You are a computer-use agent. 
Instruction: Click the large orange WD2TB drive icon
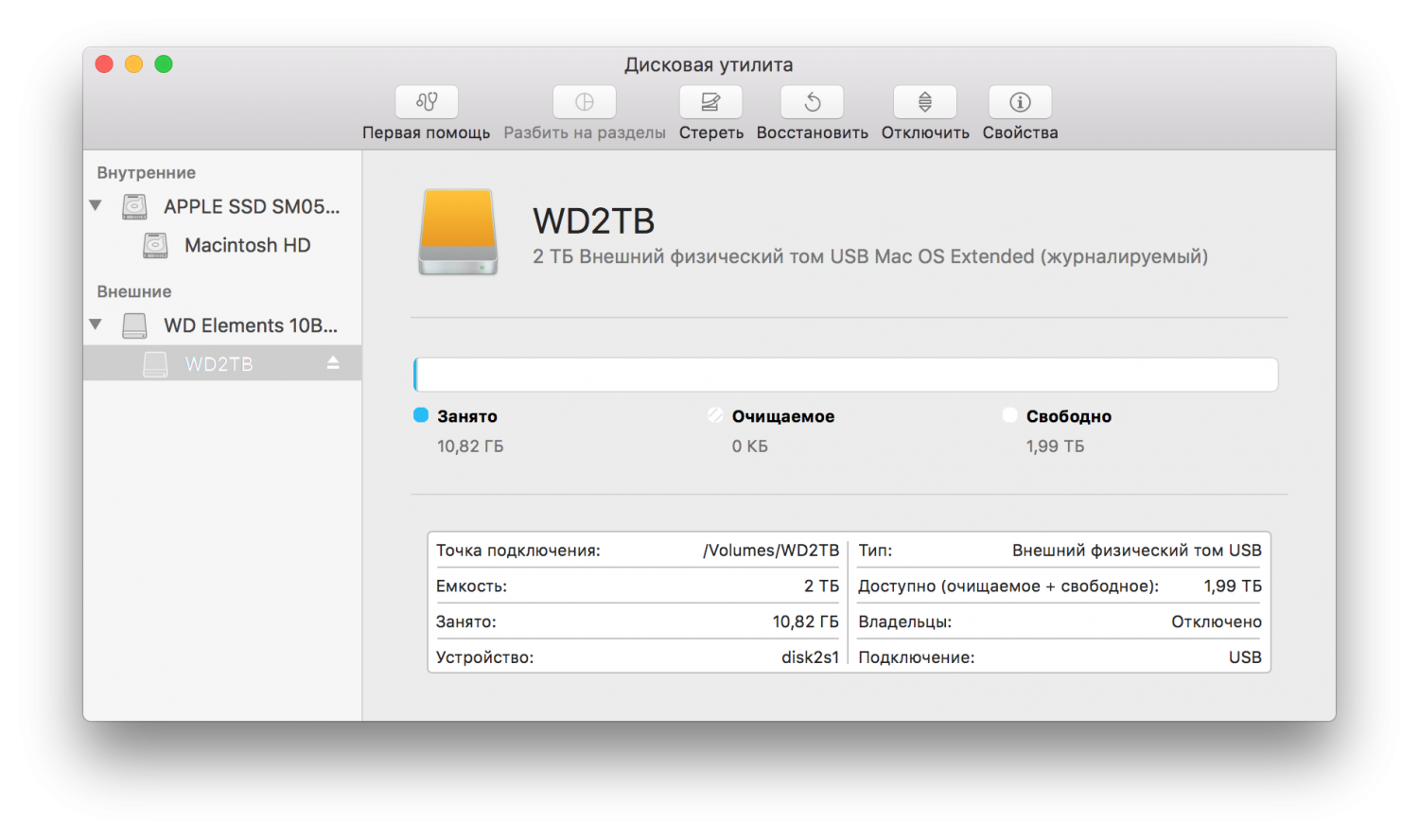pos(458,232)
